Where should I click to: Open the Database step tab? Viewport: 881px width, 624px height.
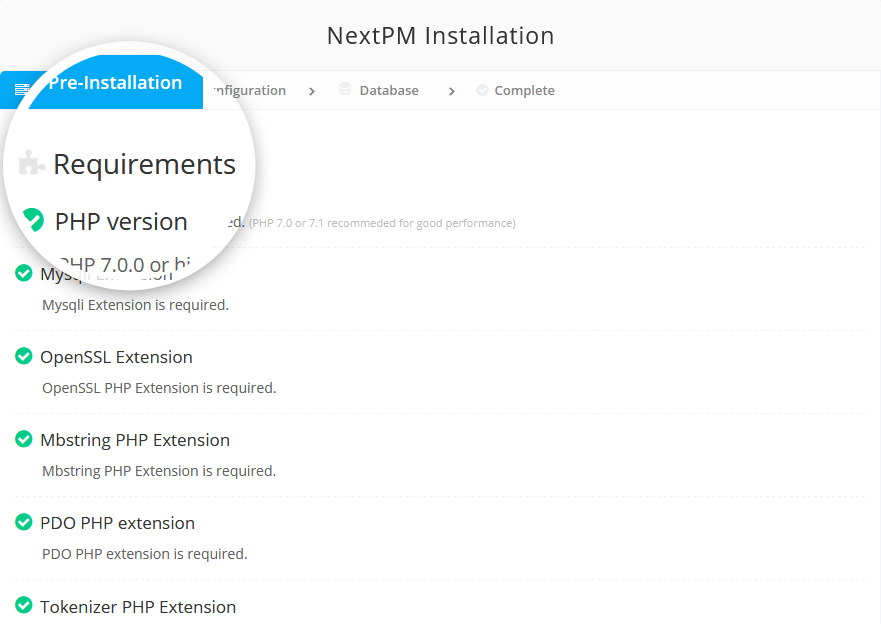click(x=389, y=90)
